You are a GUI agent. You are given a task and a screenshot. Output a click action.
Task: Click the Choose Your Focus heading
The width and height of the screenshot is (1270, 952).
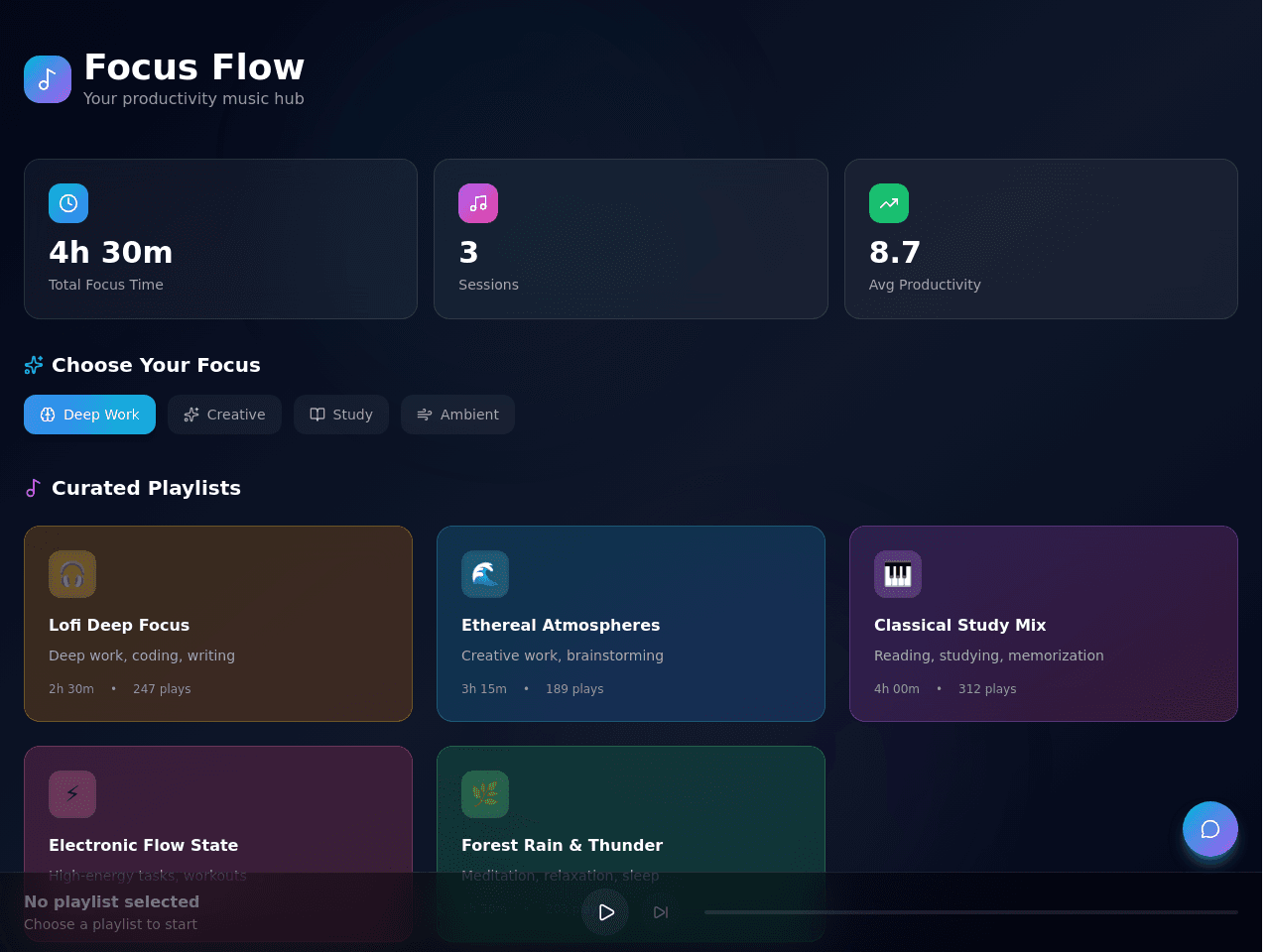coord(156,365)
